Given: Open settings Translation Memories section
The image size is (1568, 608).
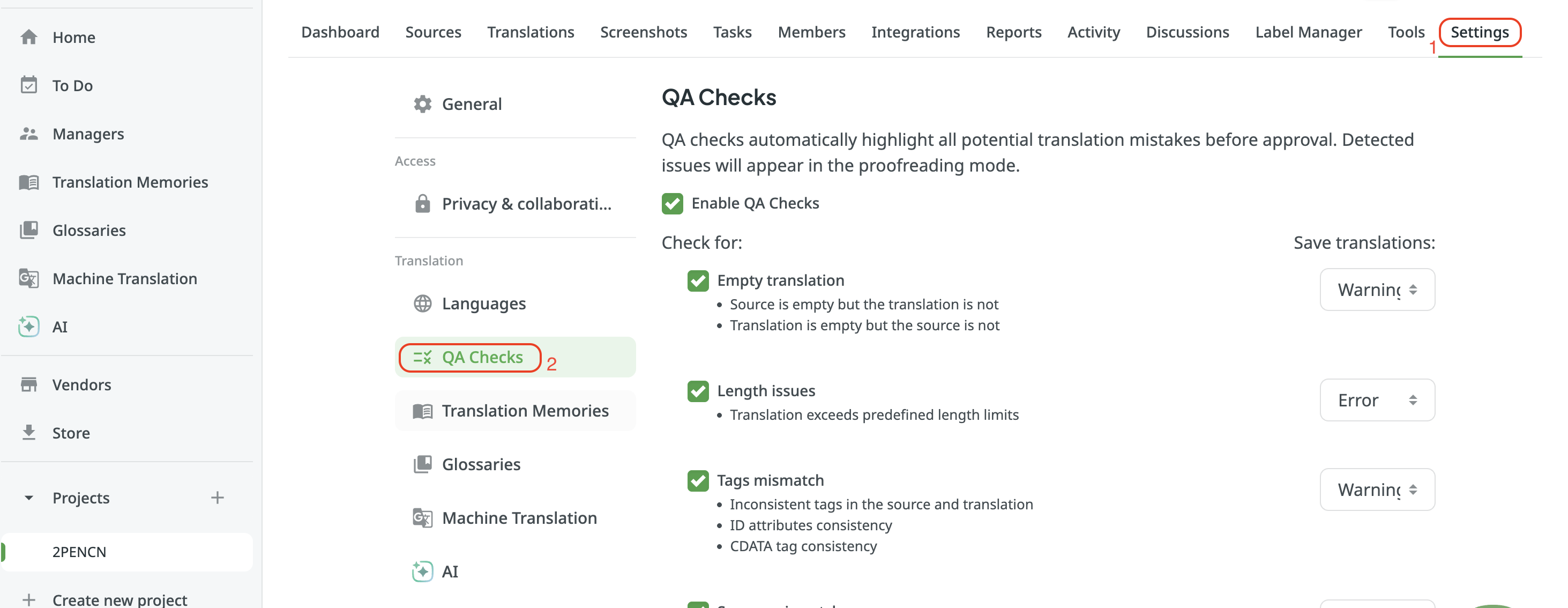Looking at the screenshot, I should 515,411.
